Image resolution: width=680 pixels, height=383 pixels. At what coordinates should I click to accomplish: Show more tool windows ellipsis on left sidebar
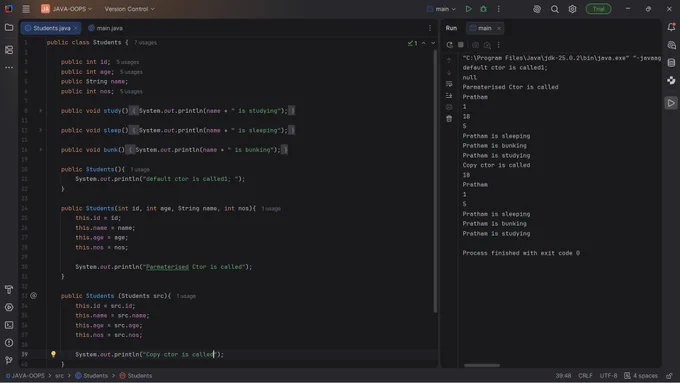click(9, 68)
